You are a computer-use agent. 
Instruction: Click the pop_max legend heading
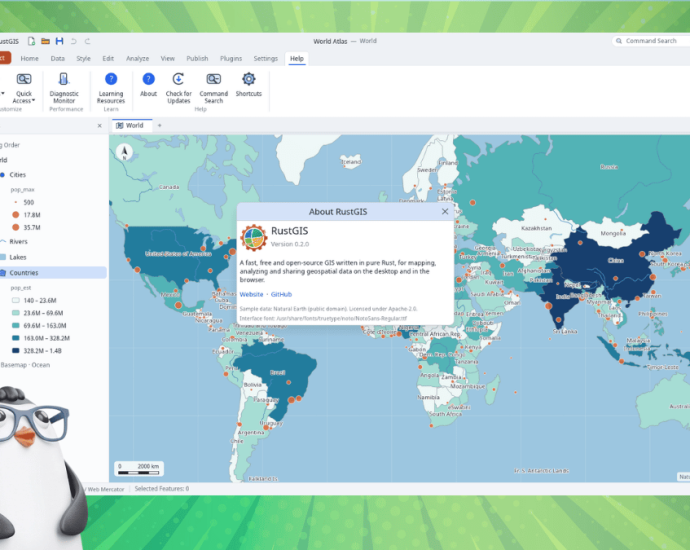click(22, 190)
